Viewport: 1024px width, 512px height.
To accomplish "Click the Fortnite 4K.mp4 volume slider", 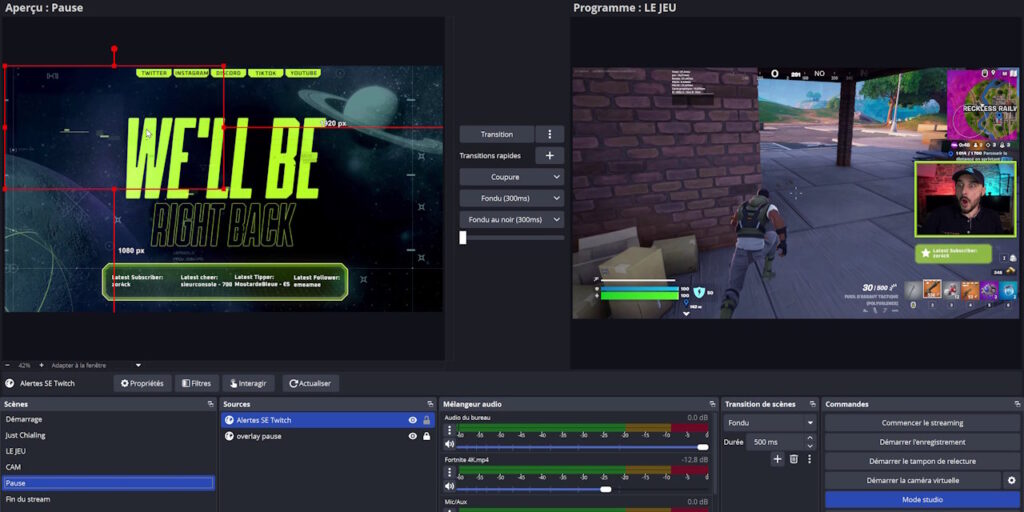I will pos(582,489).
